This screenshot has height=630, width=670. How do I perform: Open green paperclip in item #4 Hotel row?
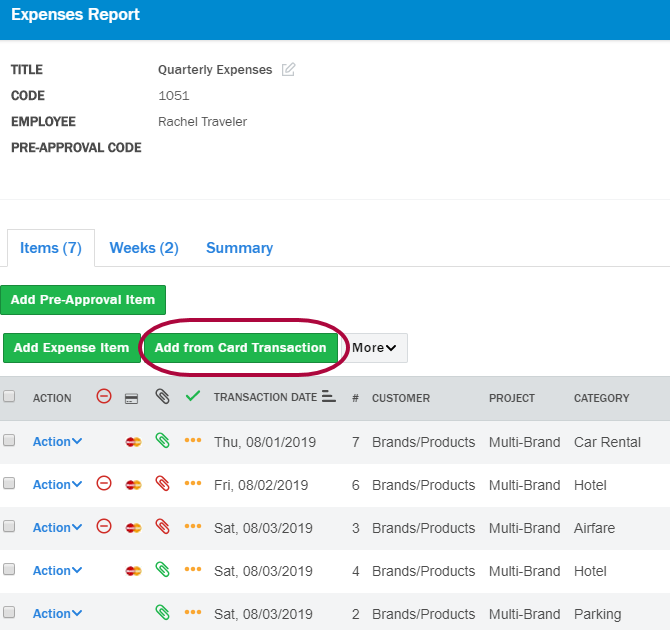pyautogui.click(x=162, y=569)
